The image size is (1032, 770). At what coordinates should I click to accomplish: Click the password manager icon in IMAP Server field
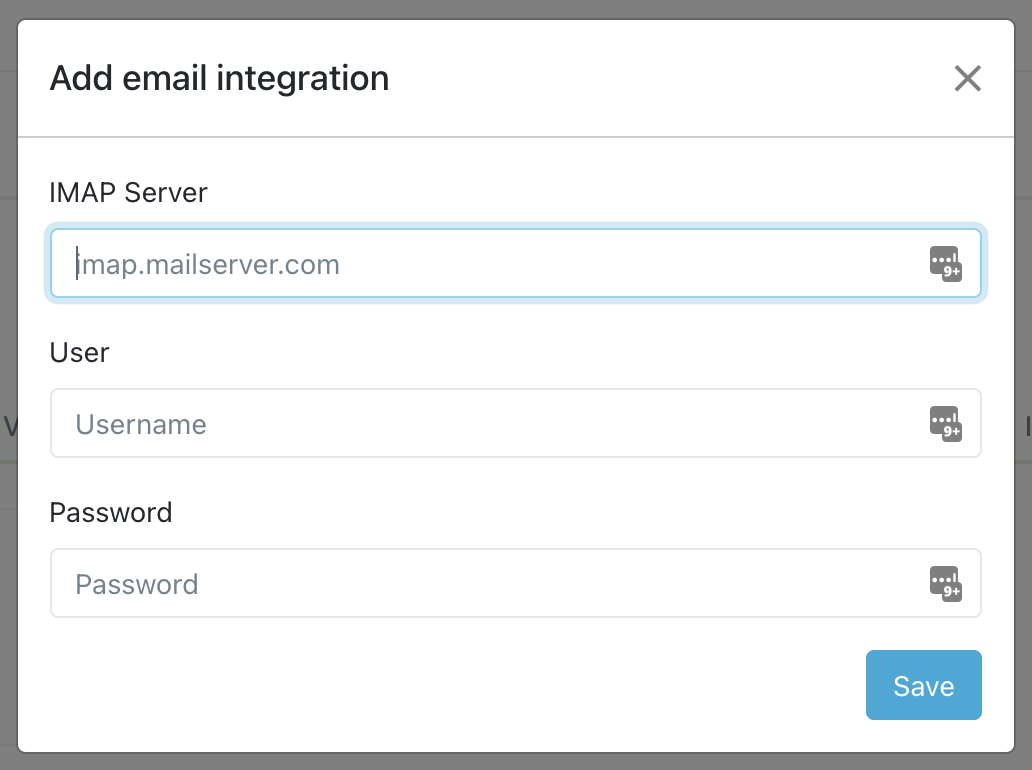[945, 264]
